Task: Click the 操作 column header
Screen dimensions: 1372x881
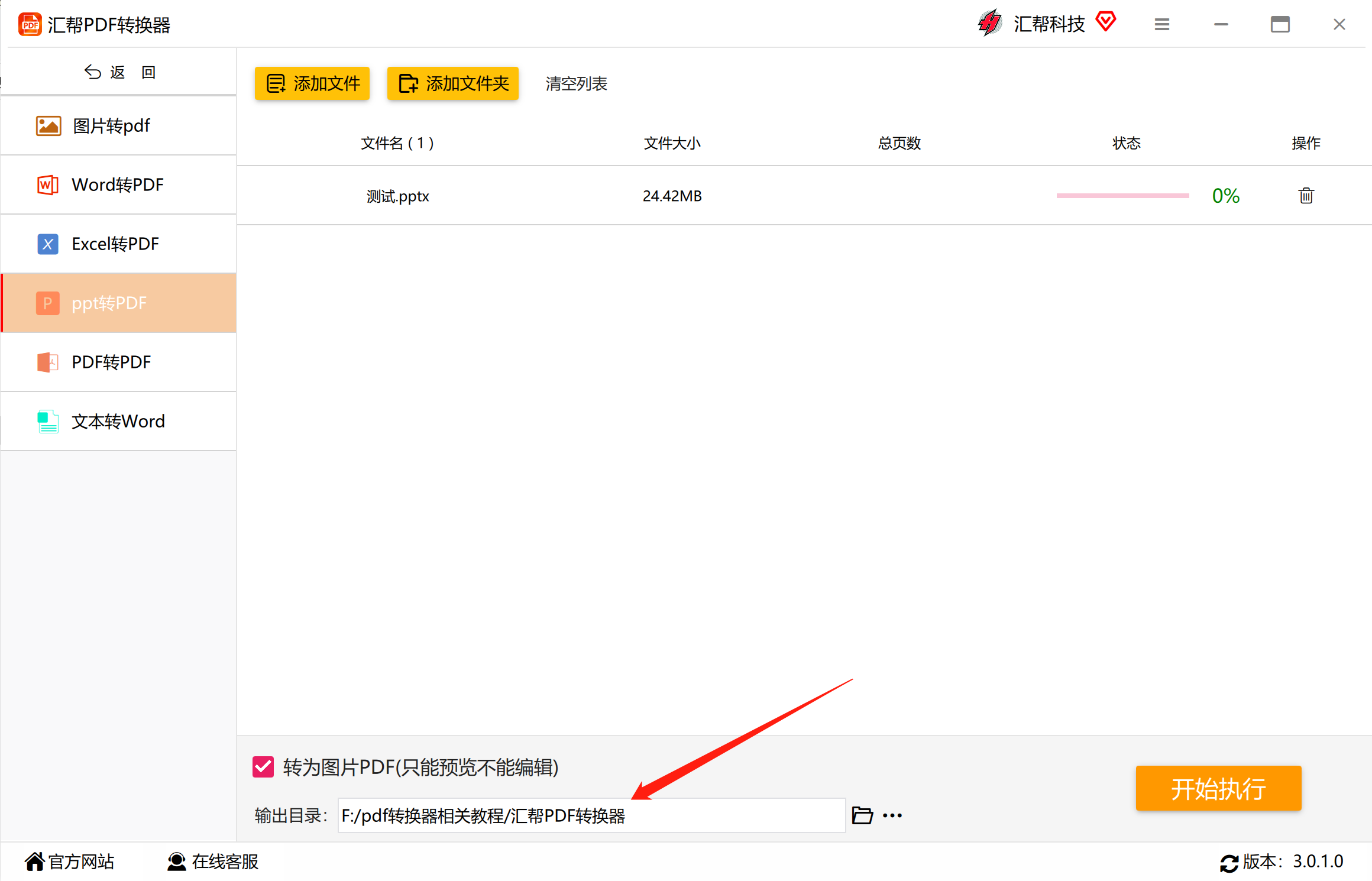Action: click(x=1306, y=143)
